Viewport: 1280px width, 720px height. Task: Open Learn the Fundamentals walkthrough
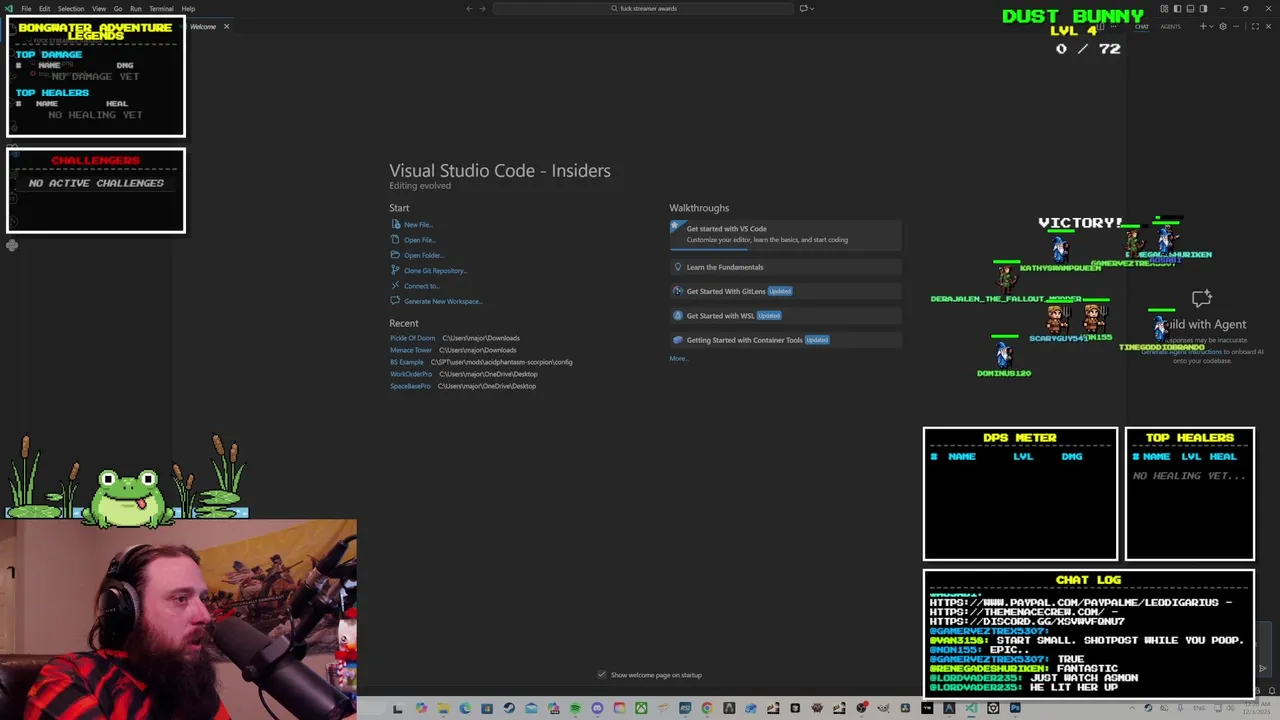(x=786, y=267)
